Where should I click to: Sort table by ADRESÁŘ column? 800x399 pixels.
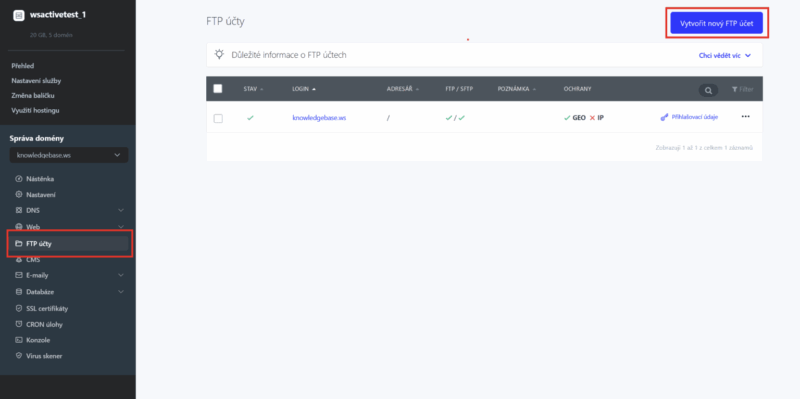pyautogui.click(x=403, y=89)
